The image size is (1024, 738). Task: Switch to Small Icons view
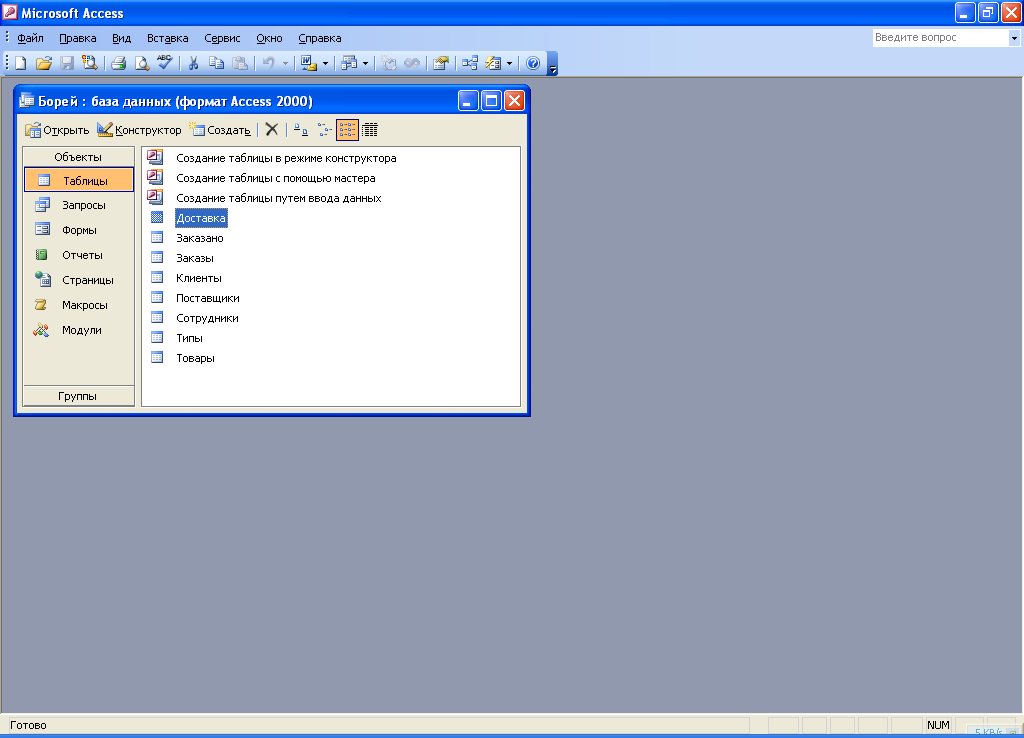324,130
